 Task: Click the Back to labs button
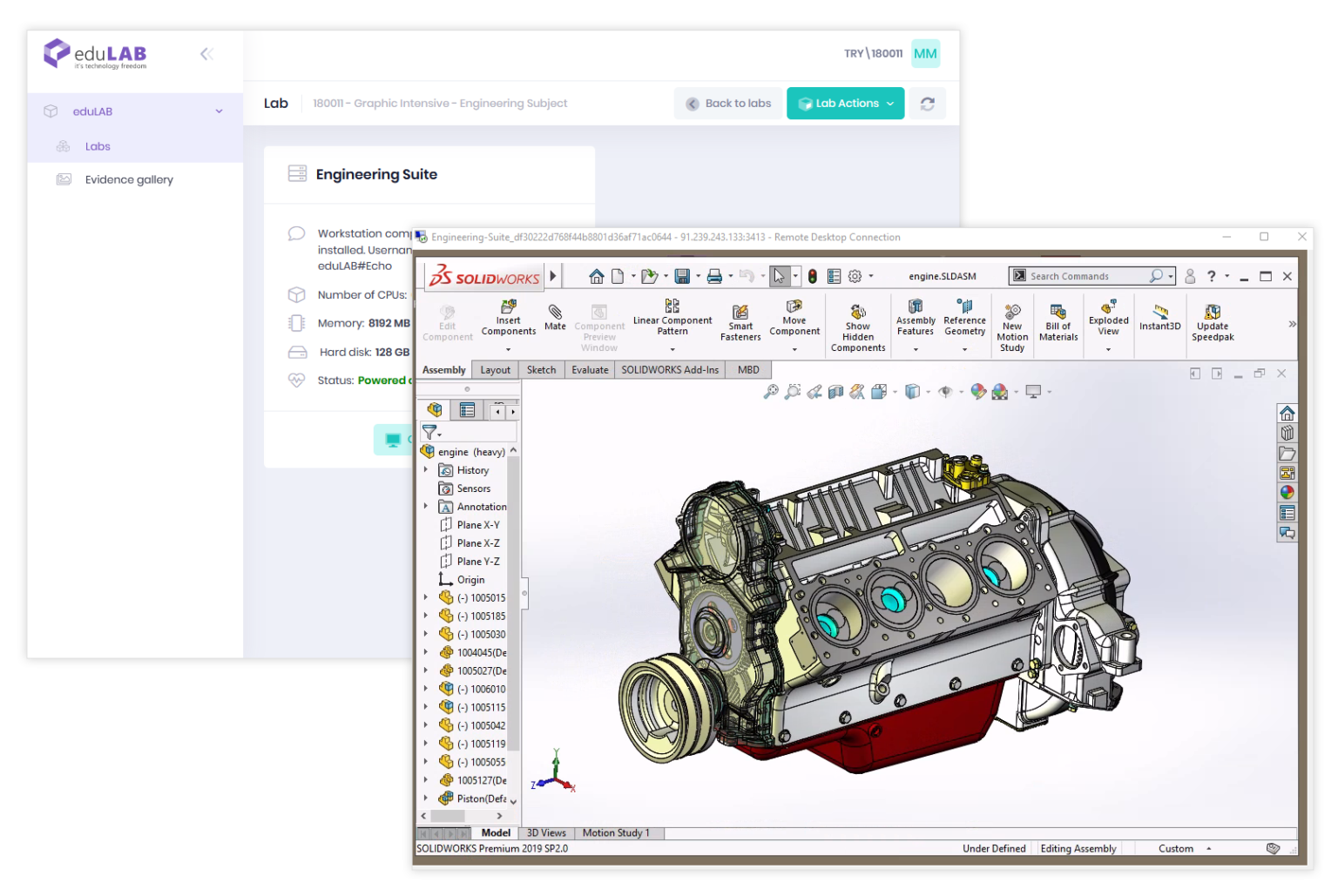(x=728, y=104)
